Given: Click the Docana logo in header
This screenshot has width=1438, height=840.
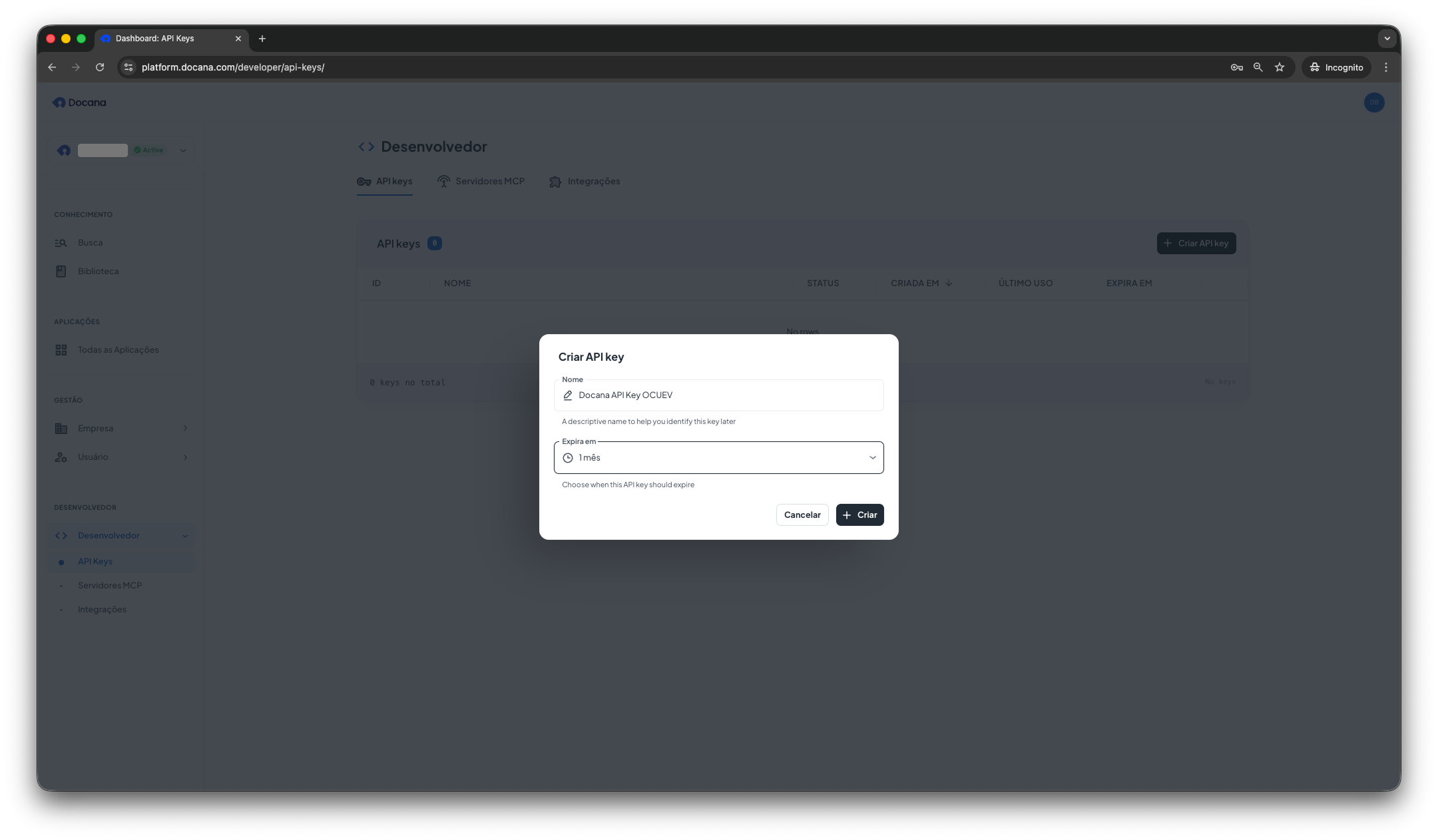Looking at the screenshot, I should 79,103.
